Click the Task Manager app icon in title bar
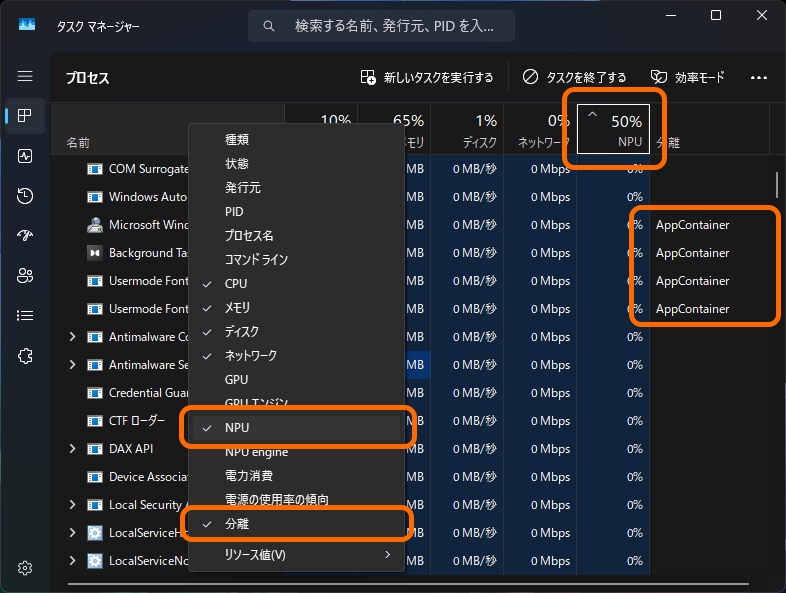 (x=27, y=25)
